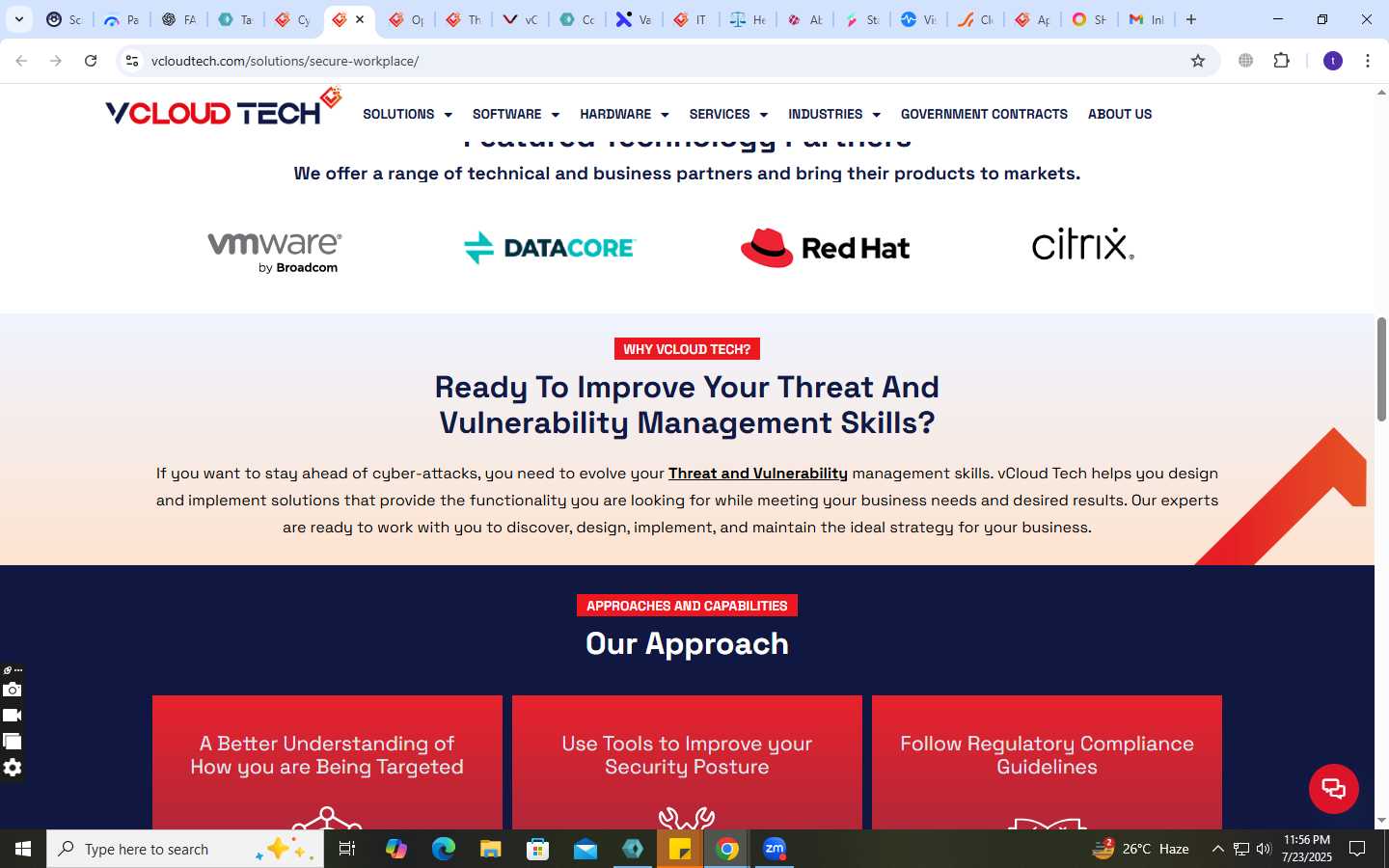Open the Copilot icon on the taskbar
This screenshot has width=1389, height=868.
click(x=395, y=849)
